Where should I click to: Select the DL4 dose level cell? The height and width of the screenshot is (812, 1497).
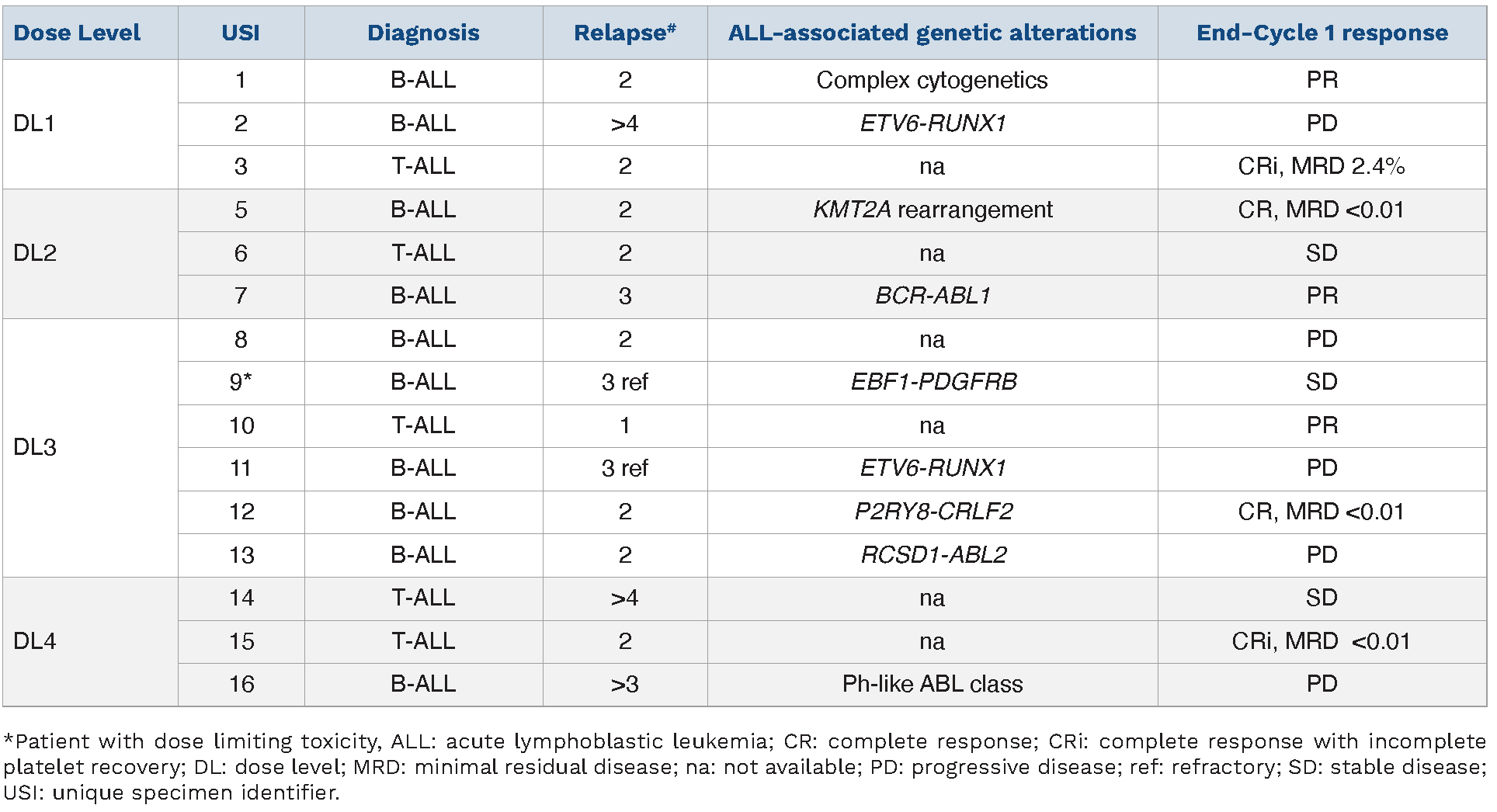tap(35, 641)
